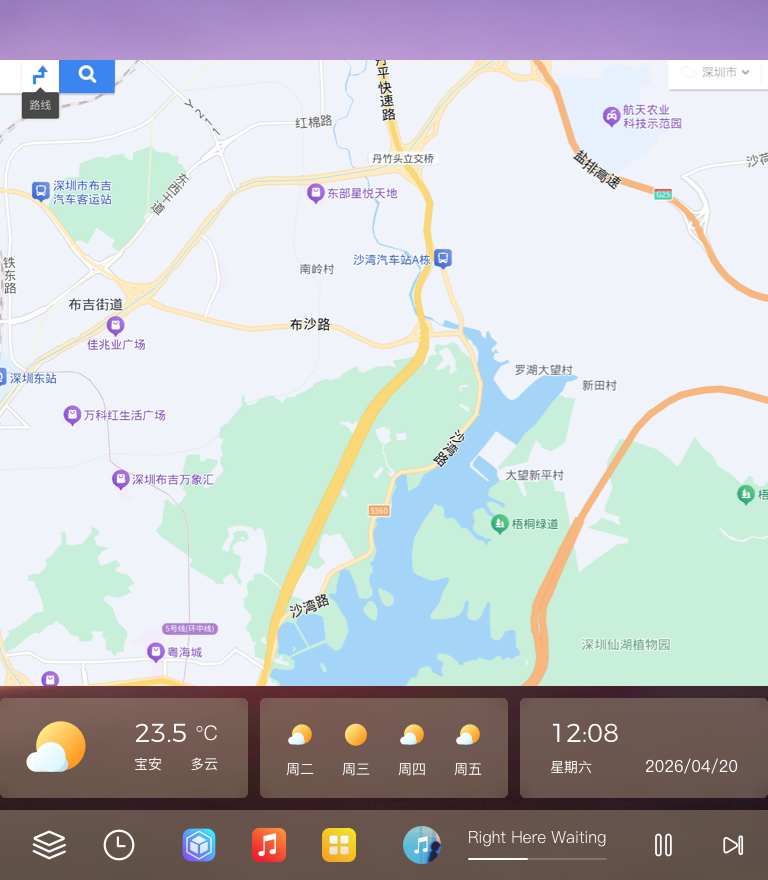Seek within the song progress bar
Screen dimensions: 768x880
pyautogui.click(x=537, y=859)
